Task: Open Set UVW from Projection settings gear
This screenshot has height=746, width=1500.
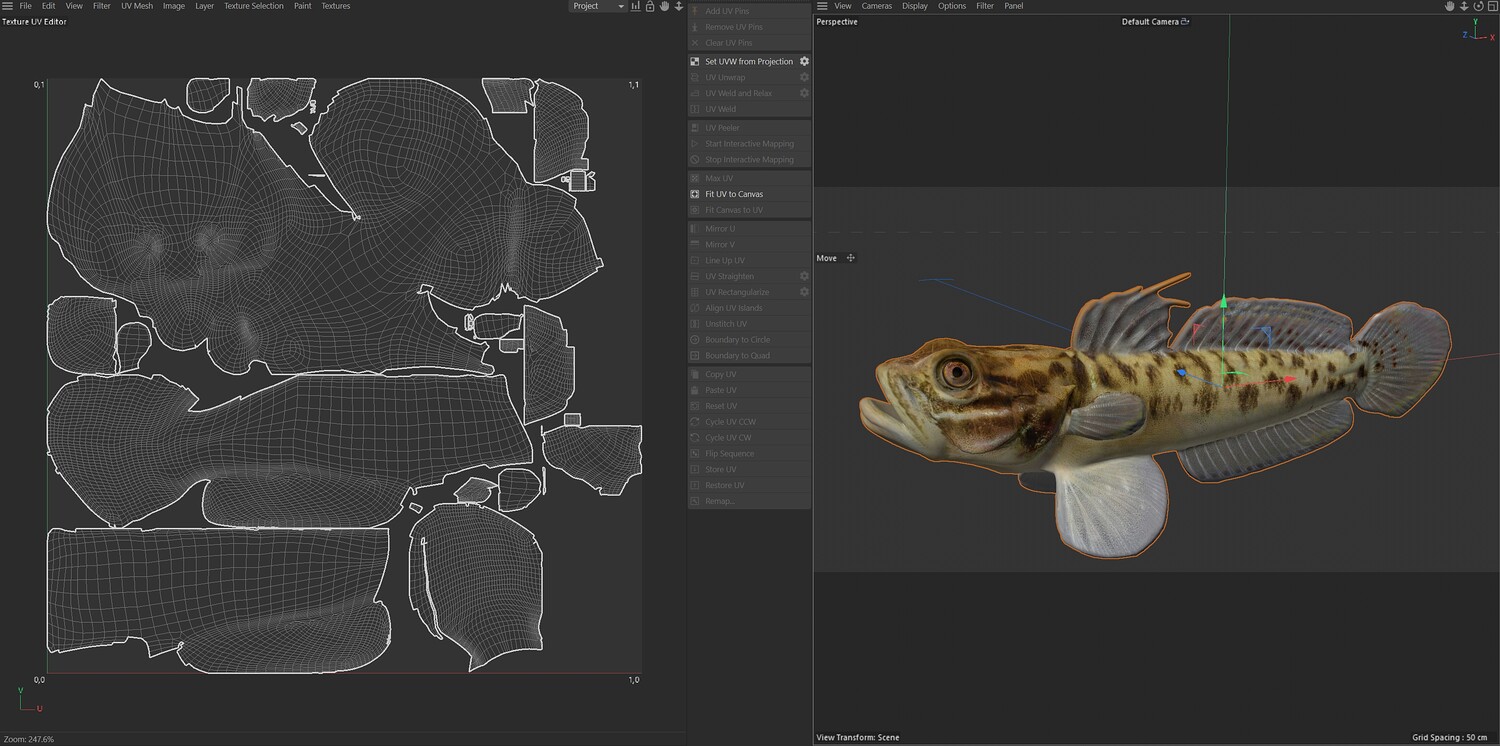Action: click(x=804, y=61)
